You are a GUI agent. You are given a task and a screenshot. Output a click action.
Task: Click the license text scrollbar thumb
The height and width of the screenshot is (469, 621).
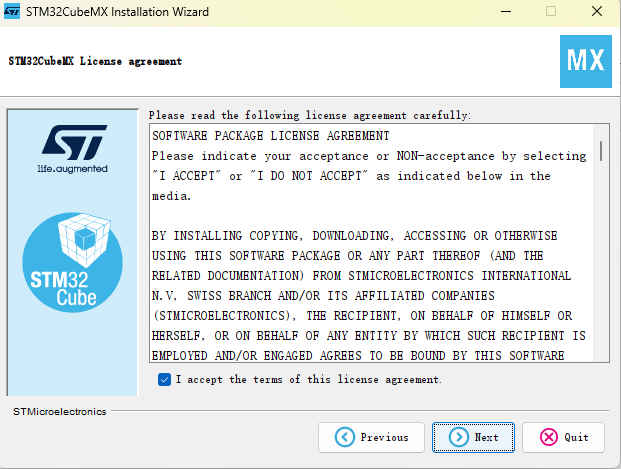tap(601, 151)
